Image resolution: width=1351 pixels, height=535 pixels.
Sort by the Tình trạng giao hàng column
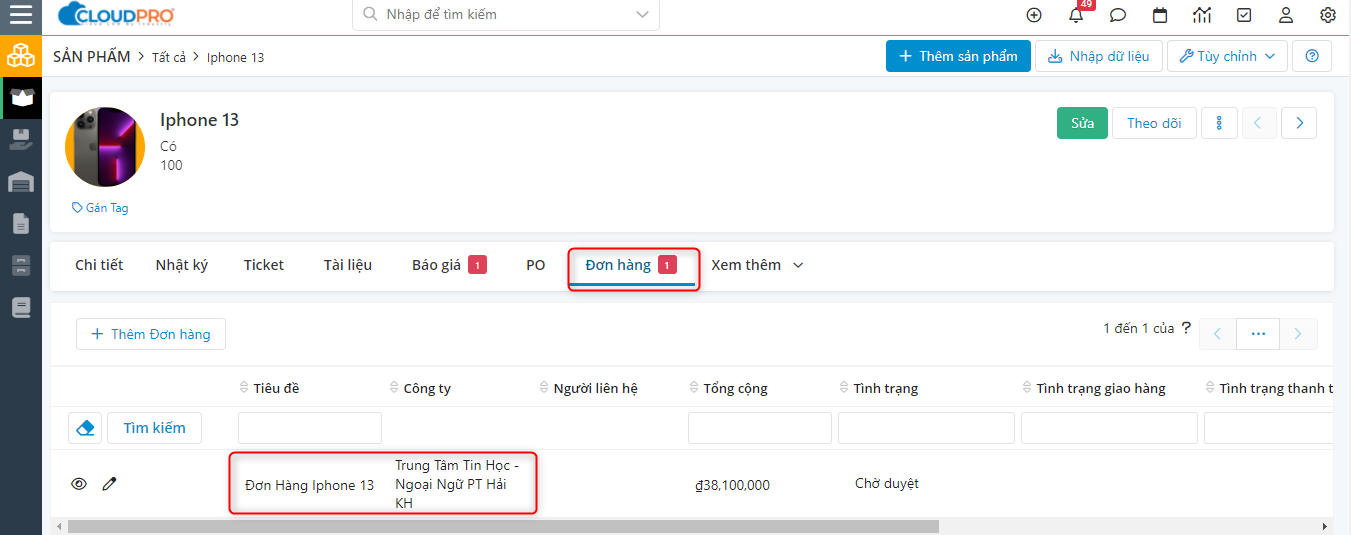point(1094,388)
